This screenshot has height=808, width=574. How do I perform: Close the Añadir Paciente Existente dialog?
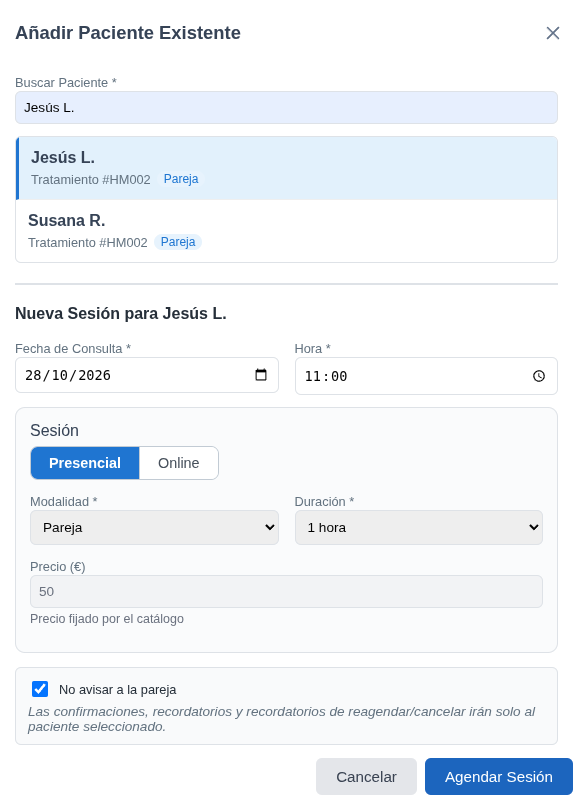pos(552,33)
